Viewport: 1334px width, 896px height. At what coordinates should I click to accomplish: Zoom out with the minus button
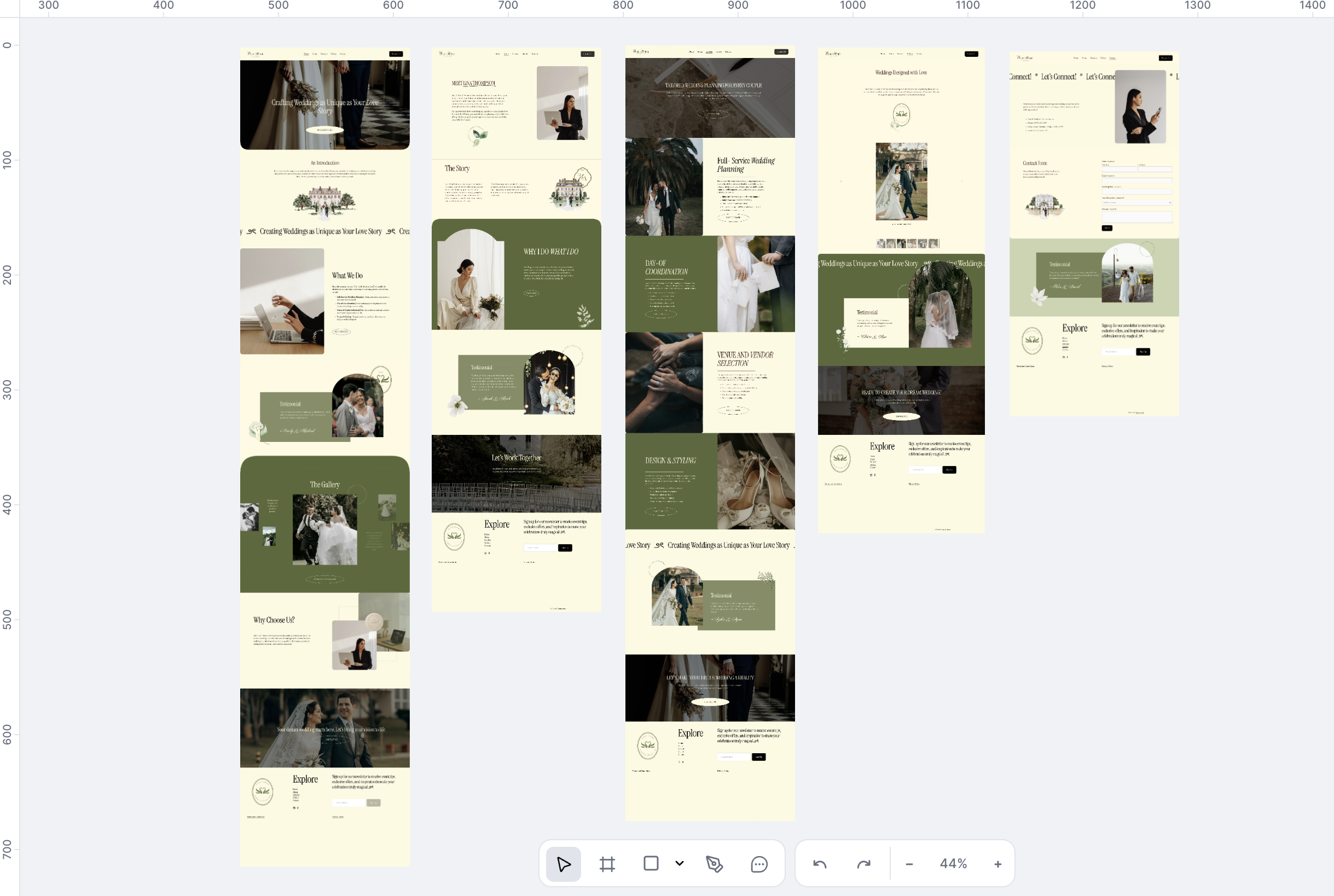pyautogui.click(x=909, y=864)
